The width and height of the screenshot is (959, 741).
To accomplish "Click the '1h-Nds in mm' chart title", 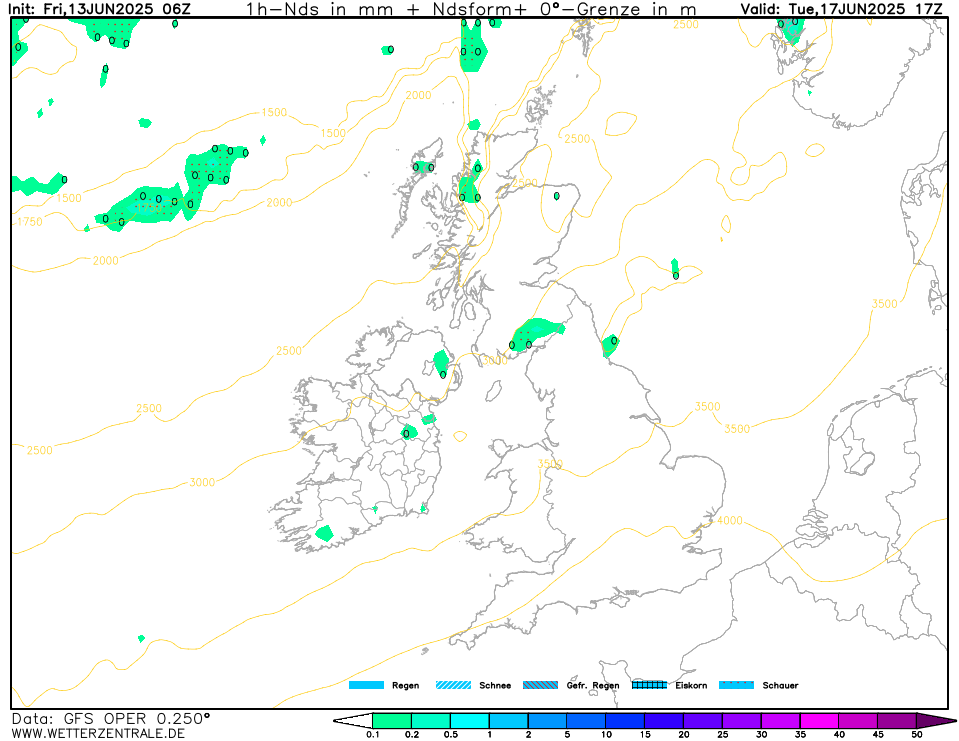I will [471, 9].
